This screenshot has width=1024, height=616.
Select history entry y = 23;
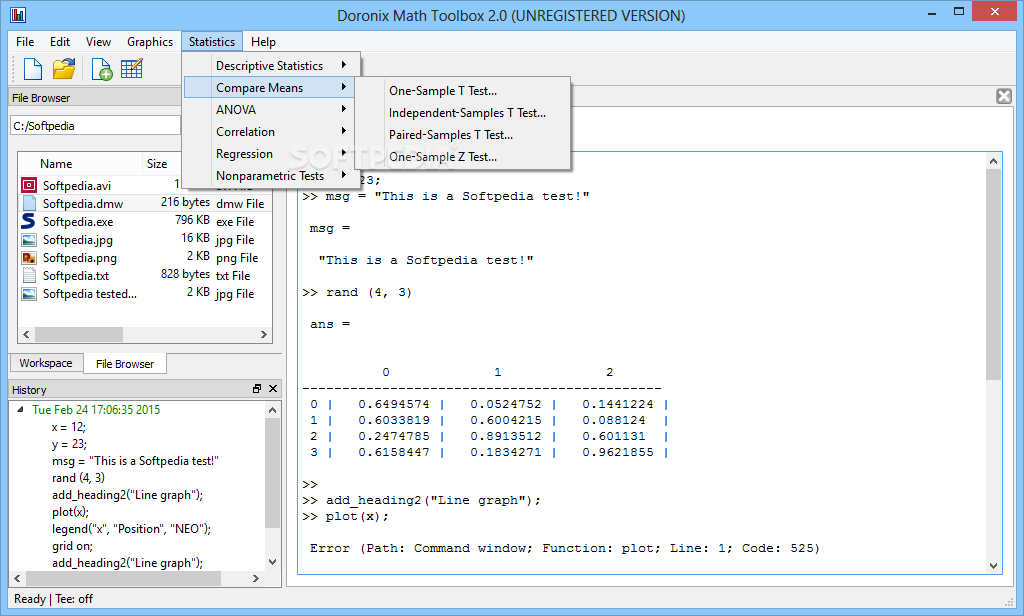click(x=69, y=444)
